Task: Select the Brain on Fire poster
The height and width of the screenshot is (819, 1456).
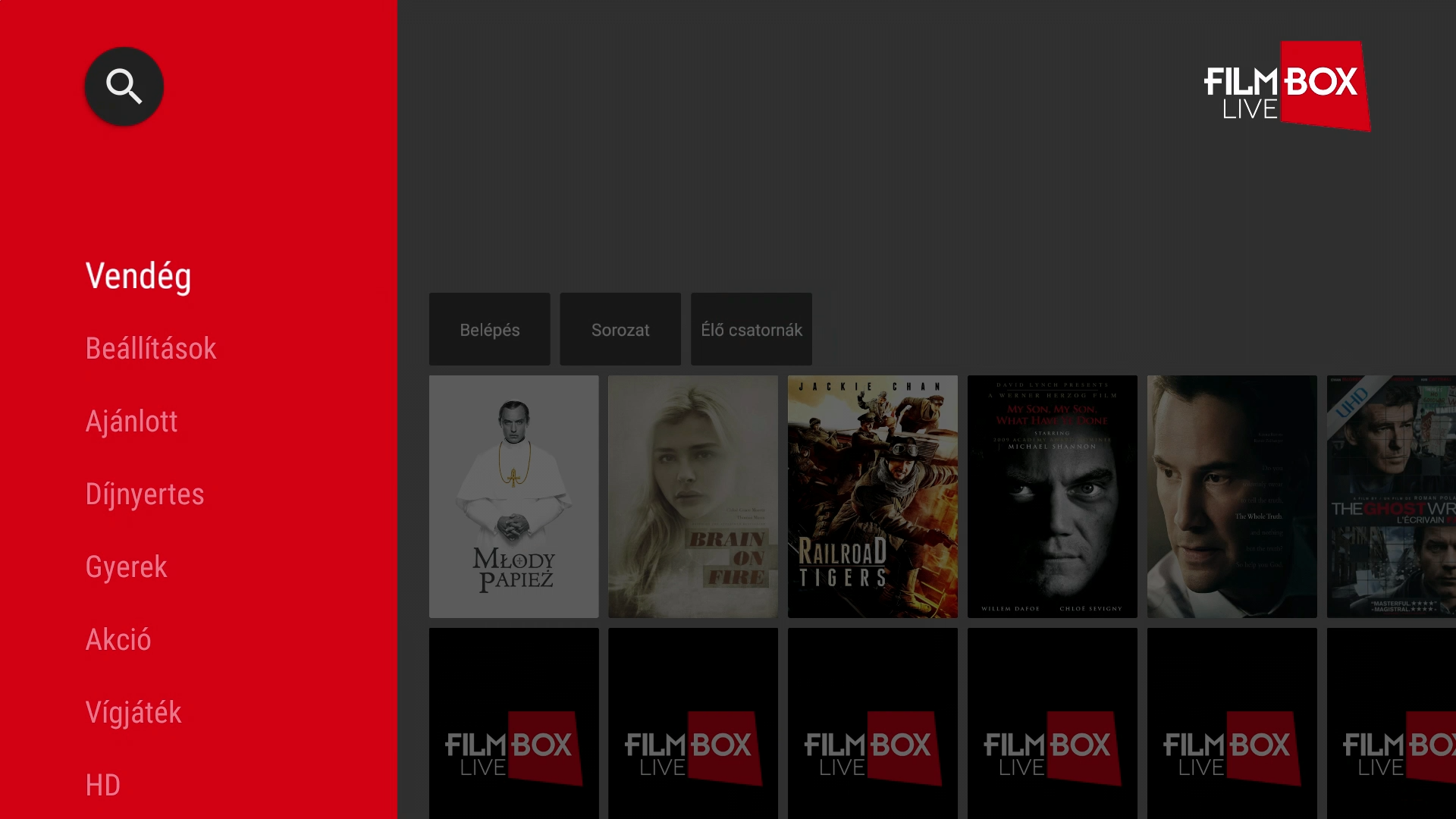Action: 693,497
